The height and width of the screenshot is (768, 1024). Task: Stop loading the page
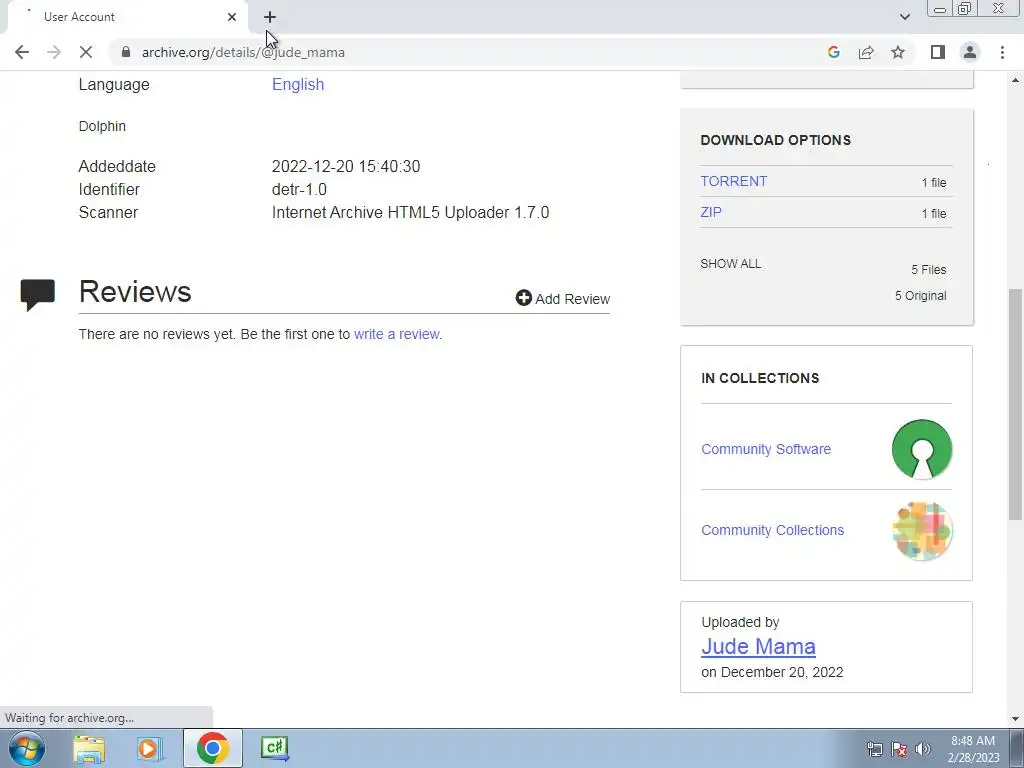click(x=86, y=52)
